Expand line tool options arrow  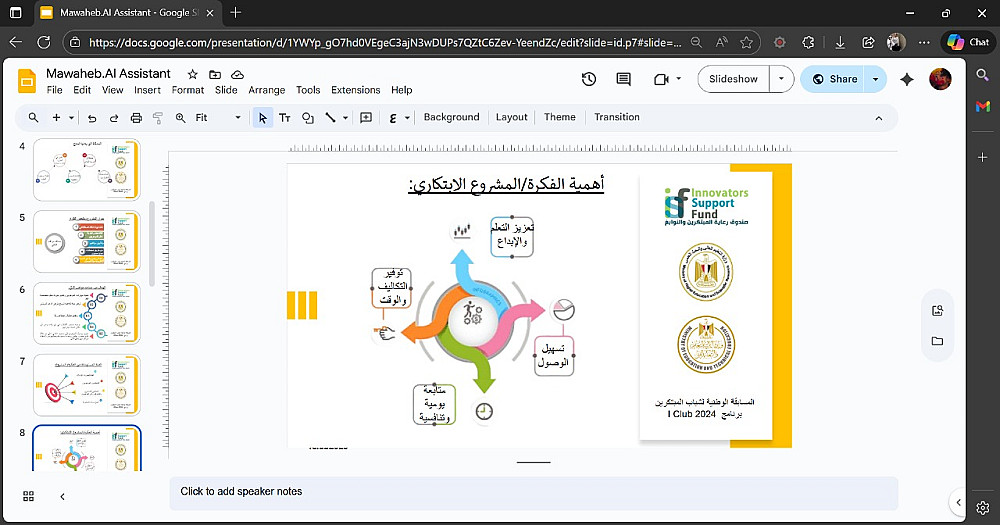(x=345, y=117)
